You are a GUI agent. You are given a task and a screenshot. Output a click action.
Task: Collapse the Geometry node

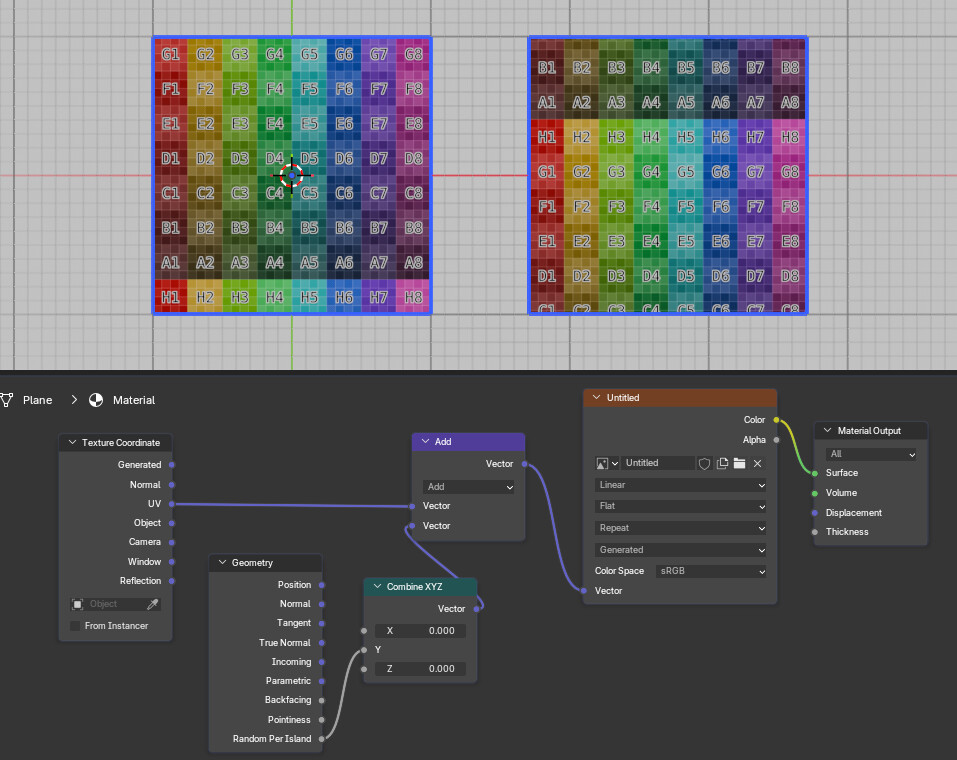[222, 562]
